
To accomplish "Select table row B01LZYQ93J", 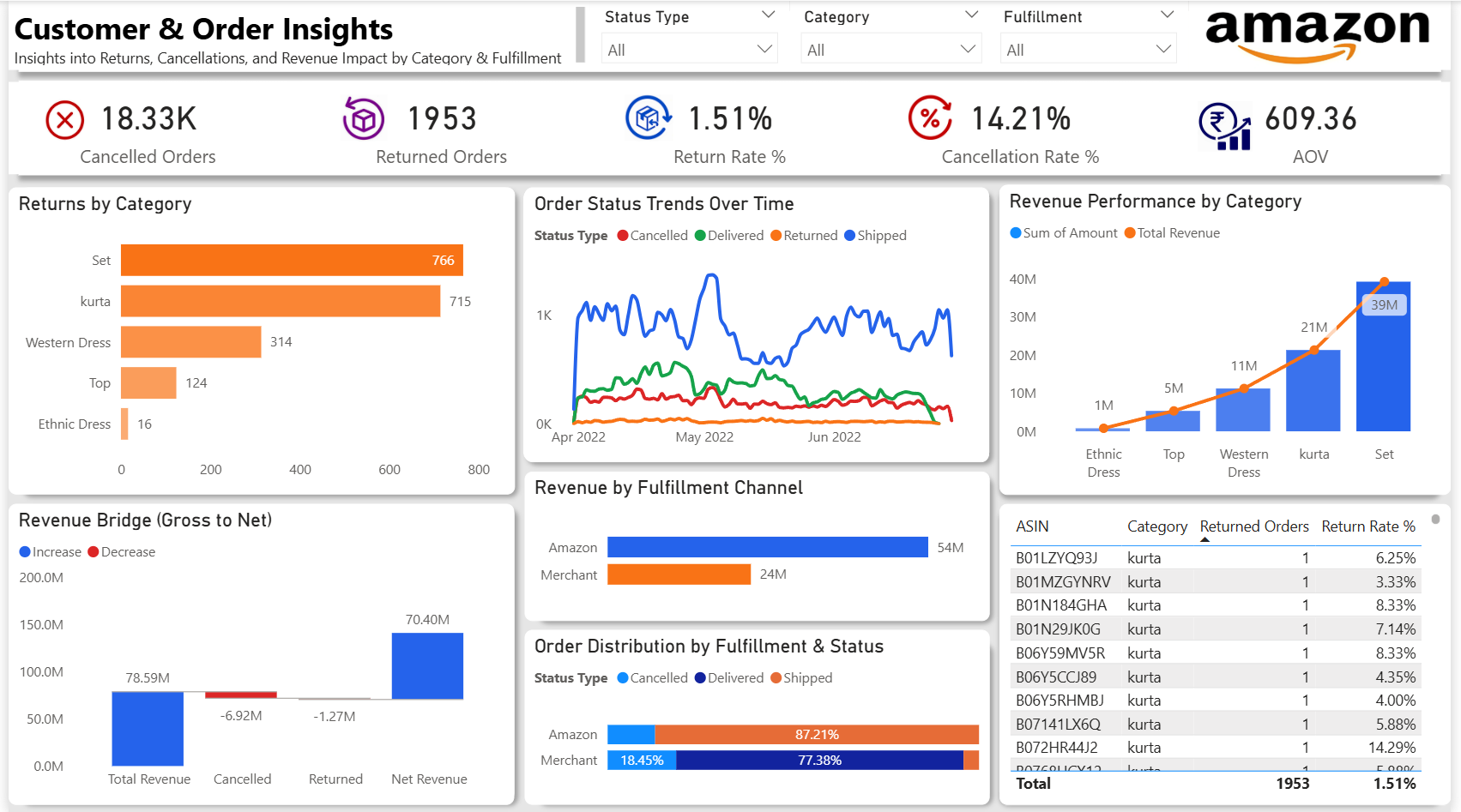I will 1216,558.
